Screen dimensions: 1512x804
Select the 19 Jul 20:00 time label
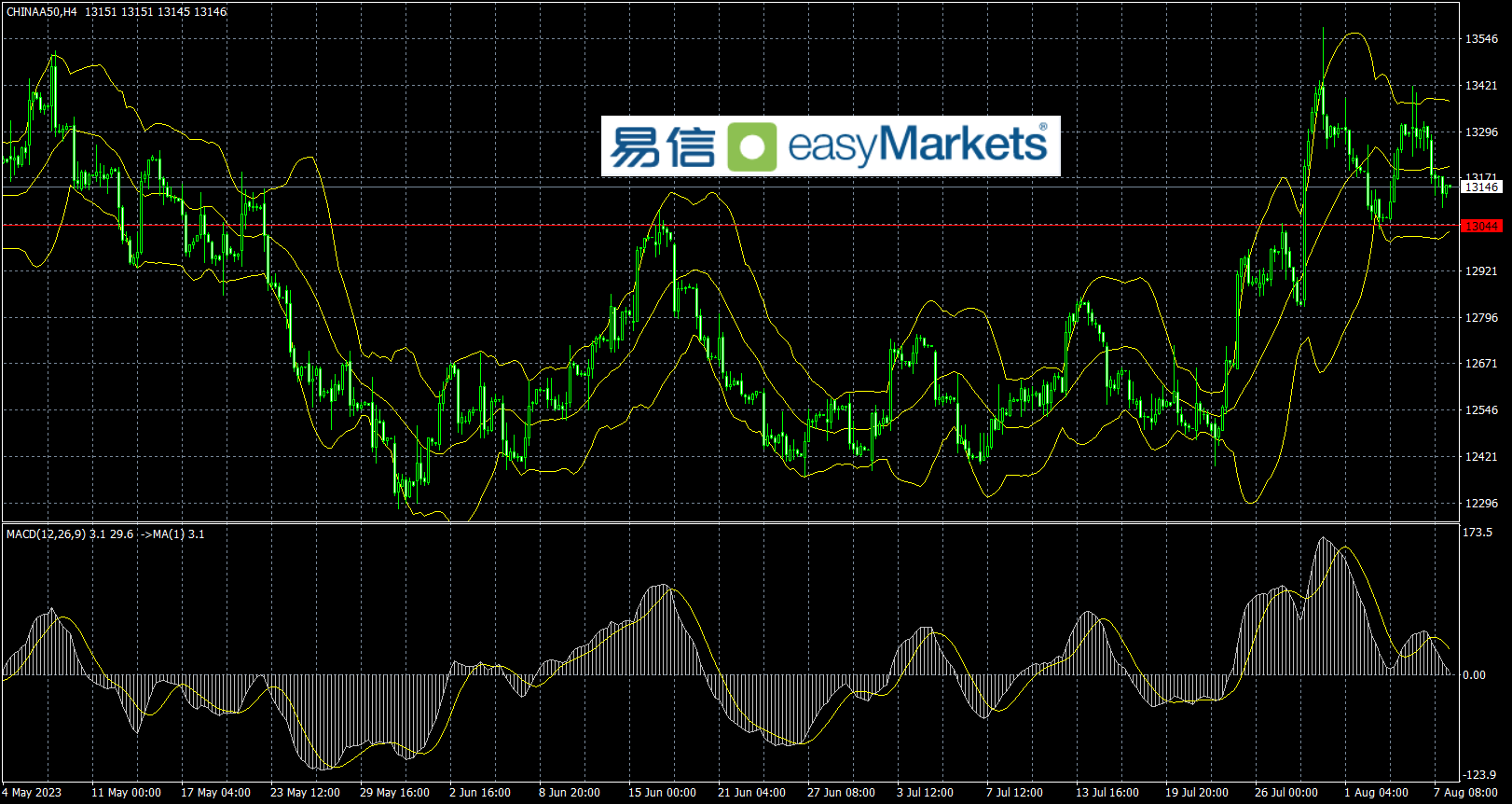point(1197,793)
